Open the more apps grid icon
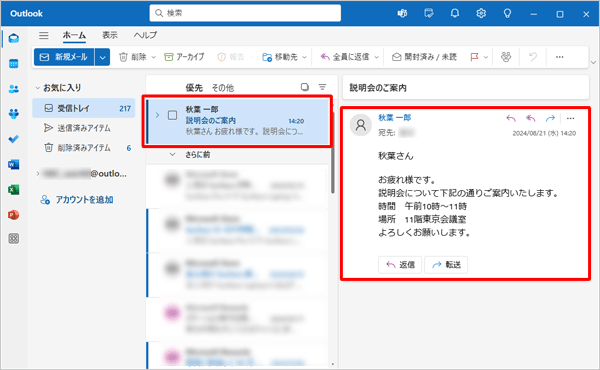Image resolution: width=600 pixels, height=370 pixels. tap(14, 239)
